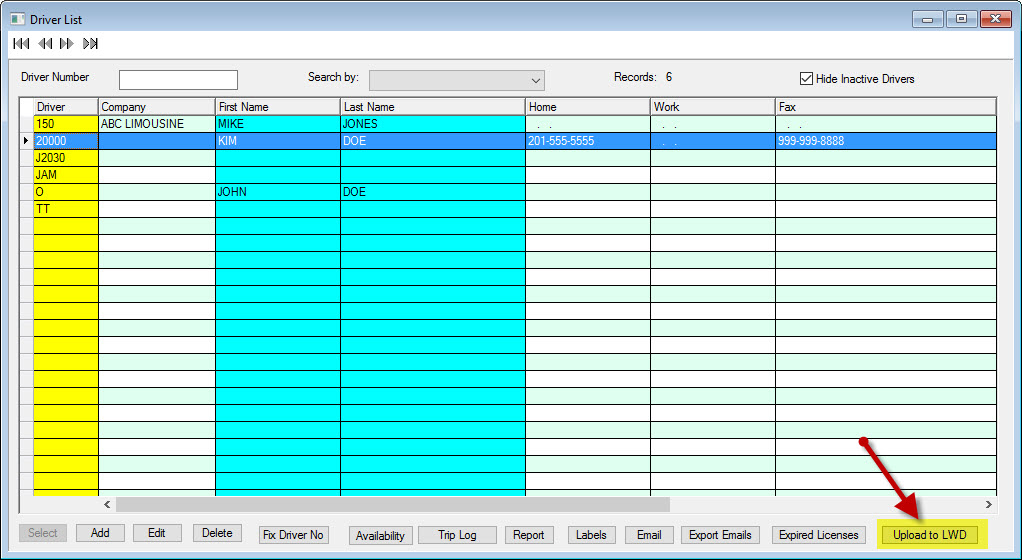1022x560 pixels.
Task: Select driver J2030 row cell
Action: point(66,158)
